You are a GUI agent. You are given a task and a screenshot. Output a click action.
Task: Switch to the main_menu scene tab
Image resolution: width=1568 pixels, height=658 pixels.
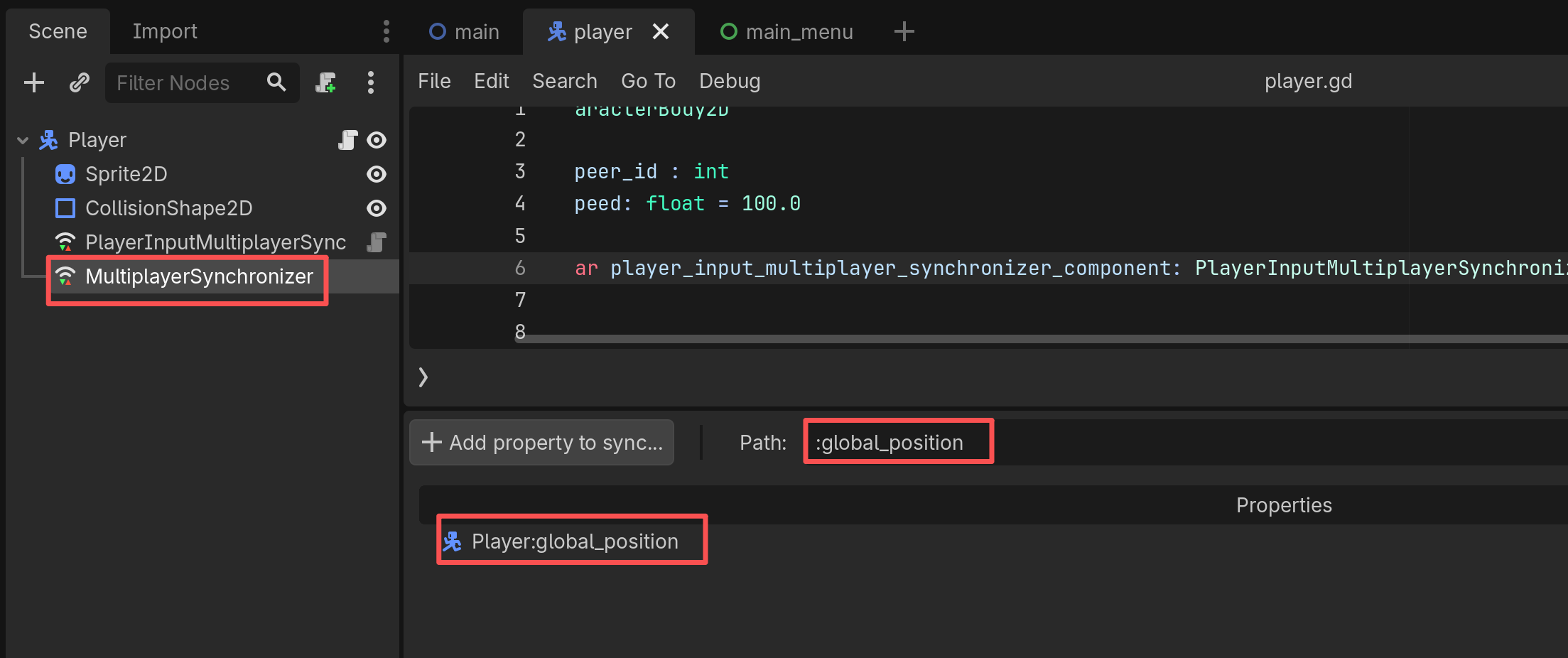(x=786, y=32)
